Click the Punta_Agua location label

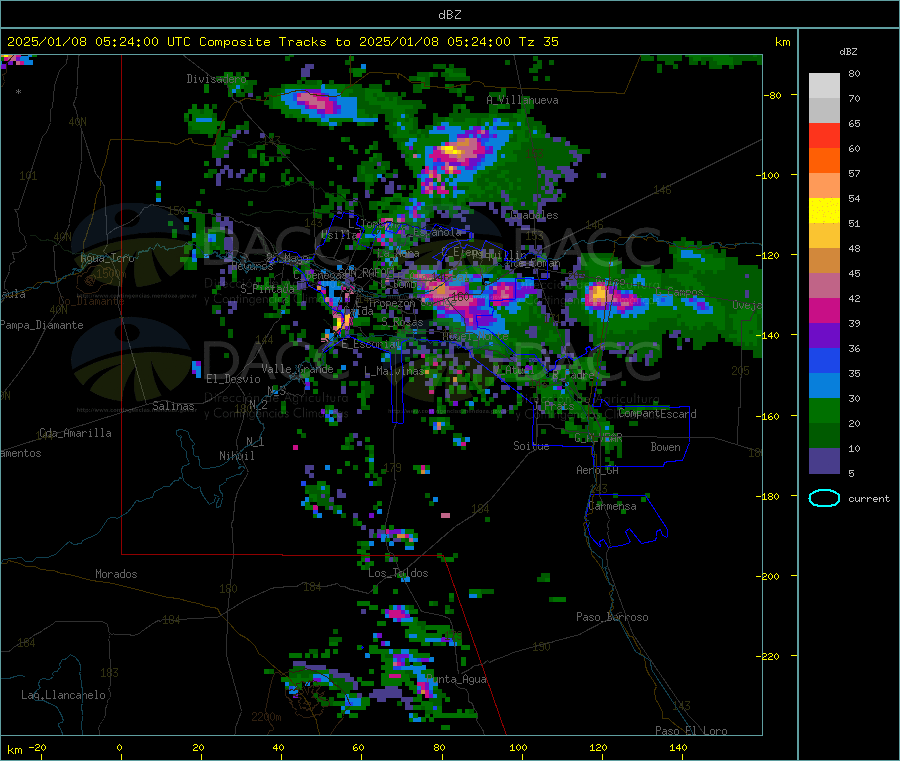pos(456,679)
